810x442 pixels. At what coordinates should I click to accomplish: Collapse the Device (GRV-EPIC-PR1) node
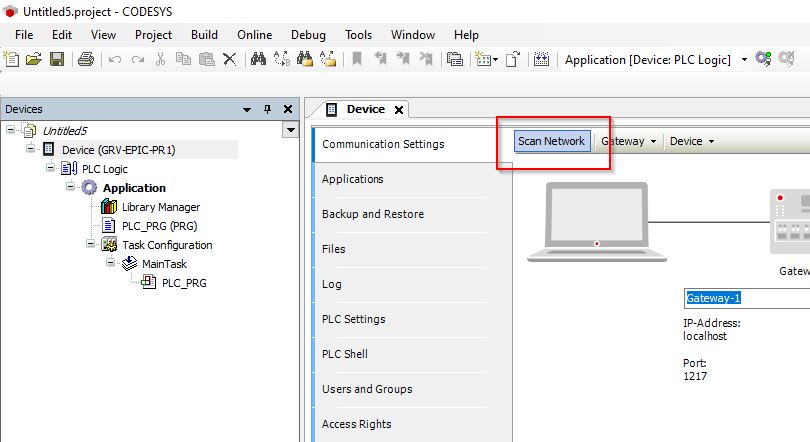[x=30, y=149]
